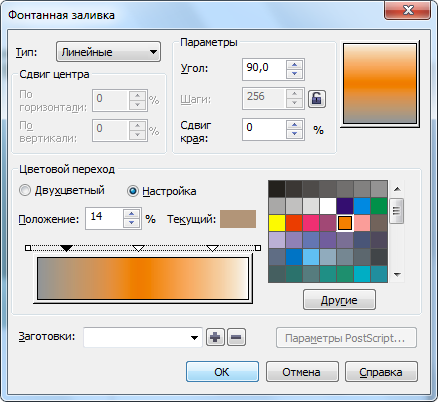The height and width of the screenshot is (402, 438).
Task: Add preset with the plus icon
Action: pyautogui.click(x=215, y=337)
